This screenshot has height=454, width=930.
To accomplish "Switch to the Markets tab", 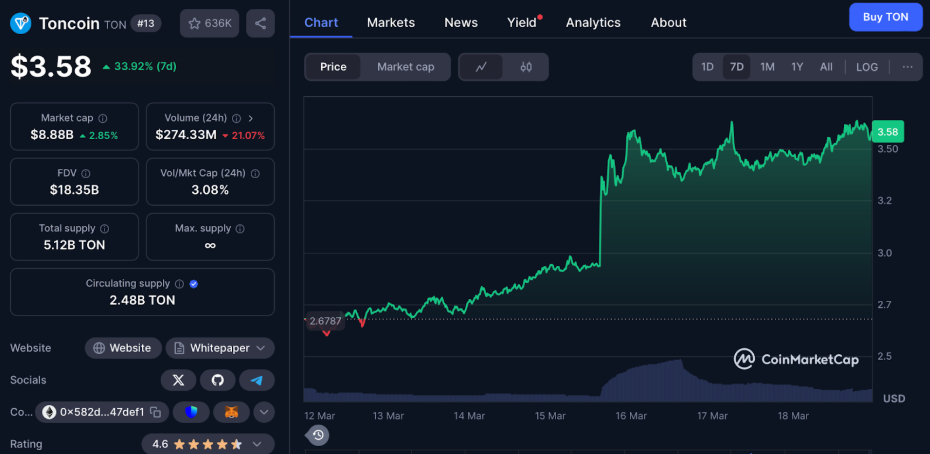I will point(391,22).
